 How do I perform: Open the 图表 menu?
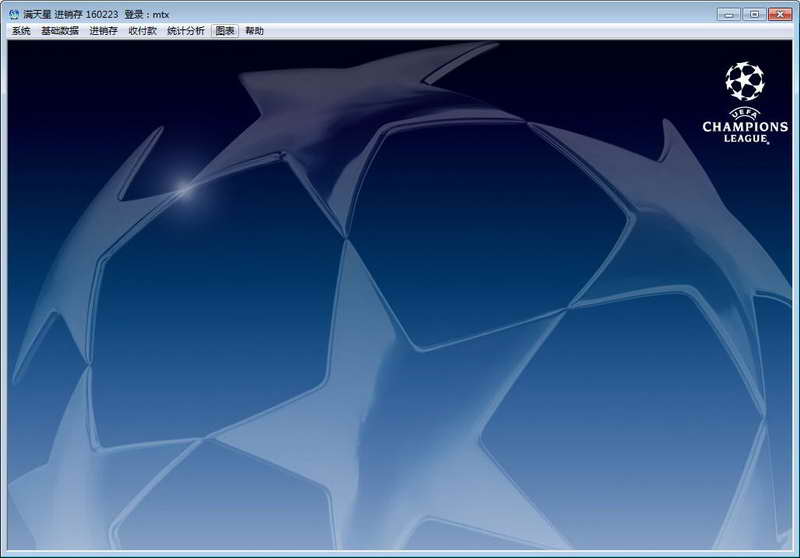point(225,31)
